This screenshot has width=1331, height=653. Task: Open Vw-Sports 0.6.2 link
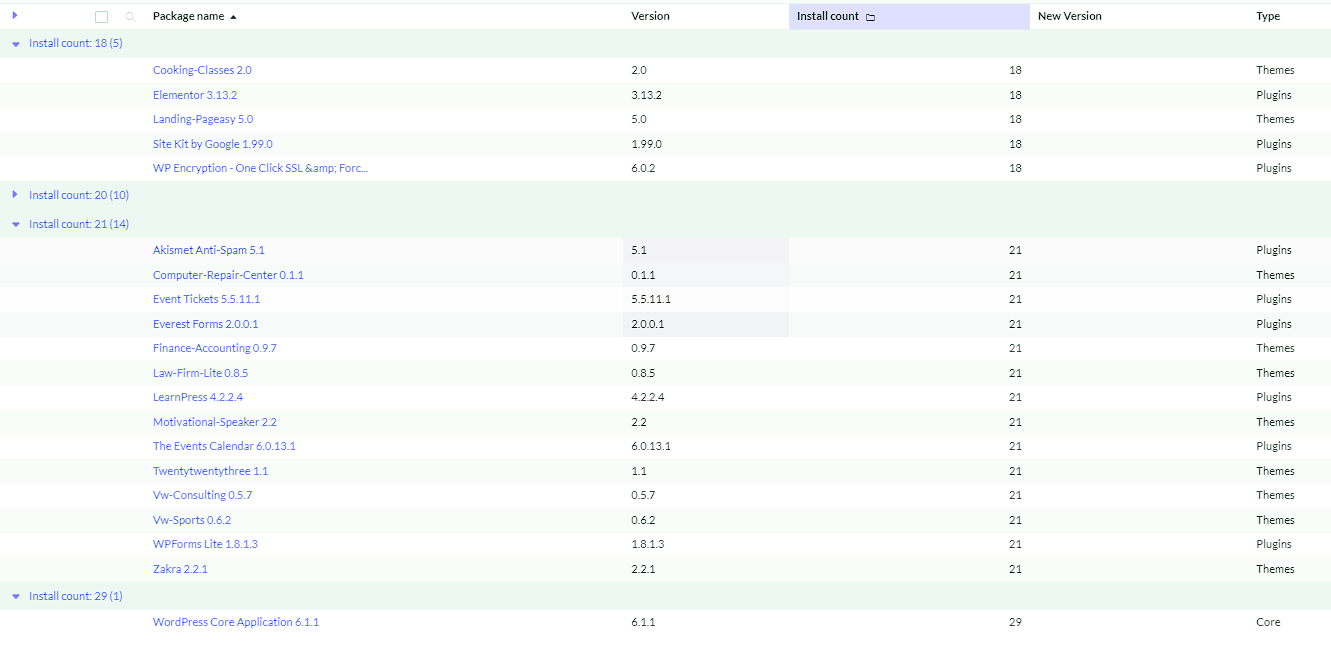tap(192, 520)
